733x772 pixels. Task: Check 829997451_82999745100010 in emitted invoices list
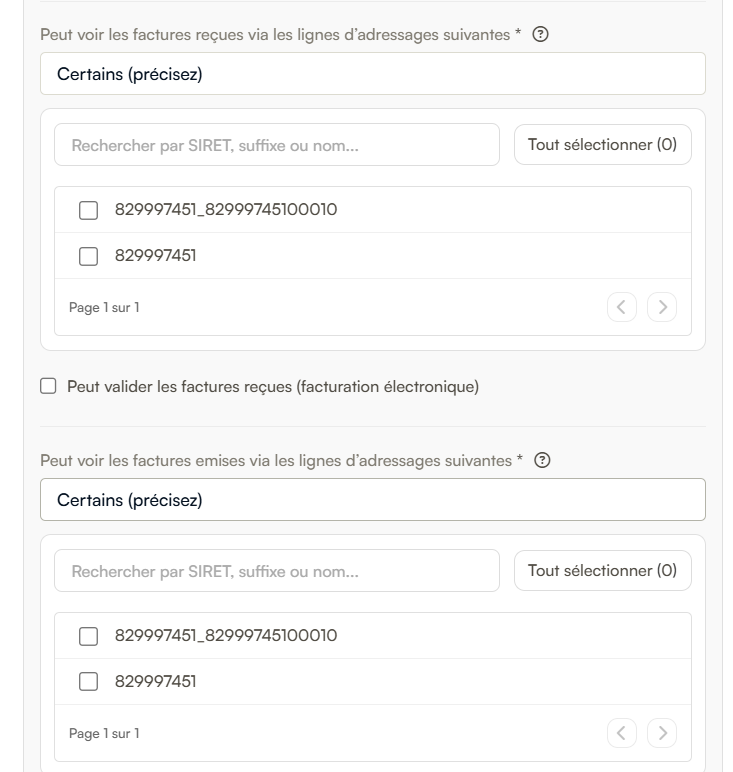pos(89,636)
